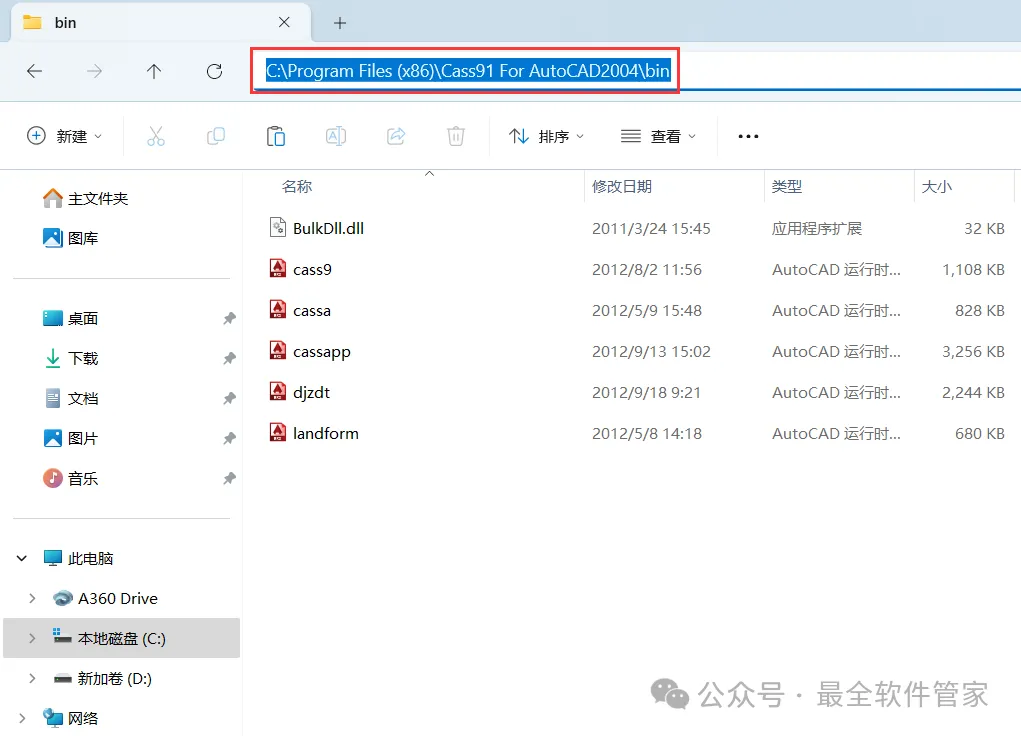Sort by 名称 column header
Viewport: 1021px width, 736px height.
pyautogui.click(x=296, y=186)
